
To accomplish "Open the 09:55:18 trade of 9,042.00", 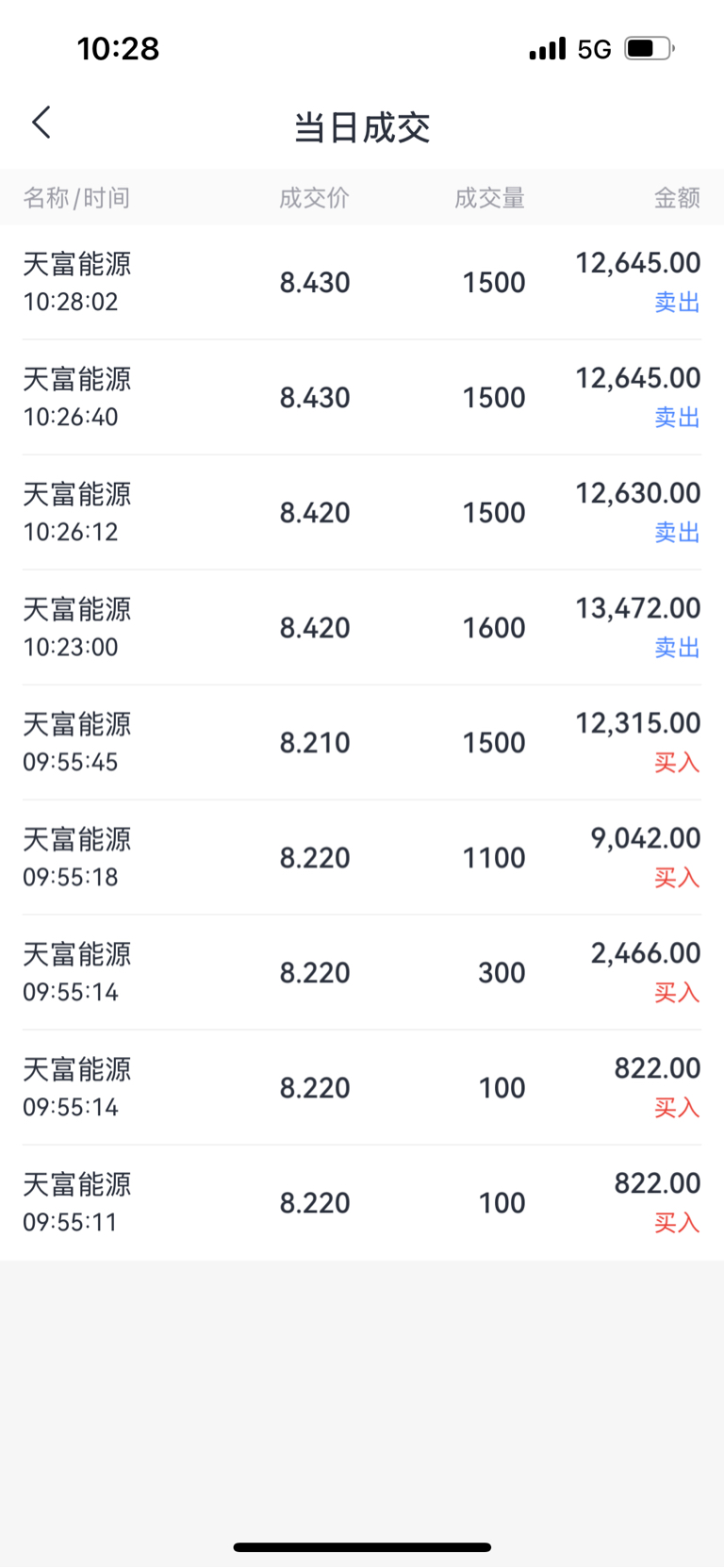I will tap(362, 857).
